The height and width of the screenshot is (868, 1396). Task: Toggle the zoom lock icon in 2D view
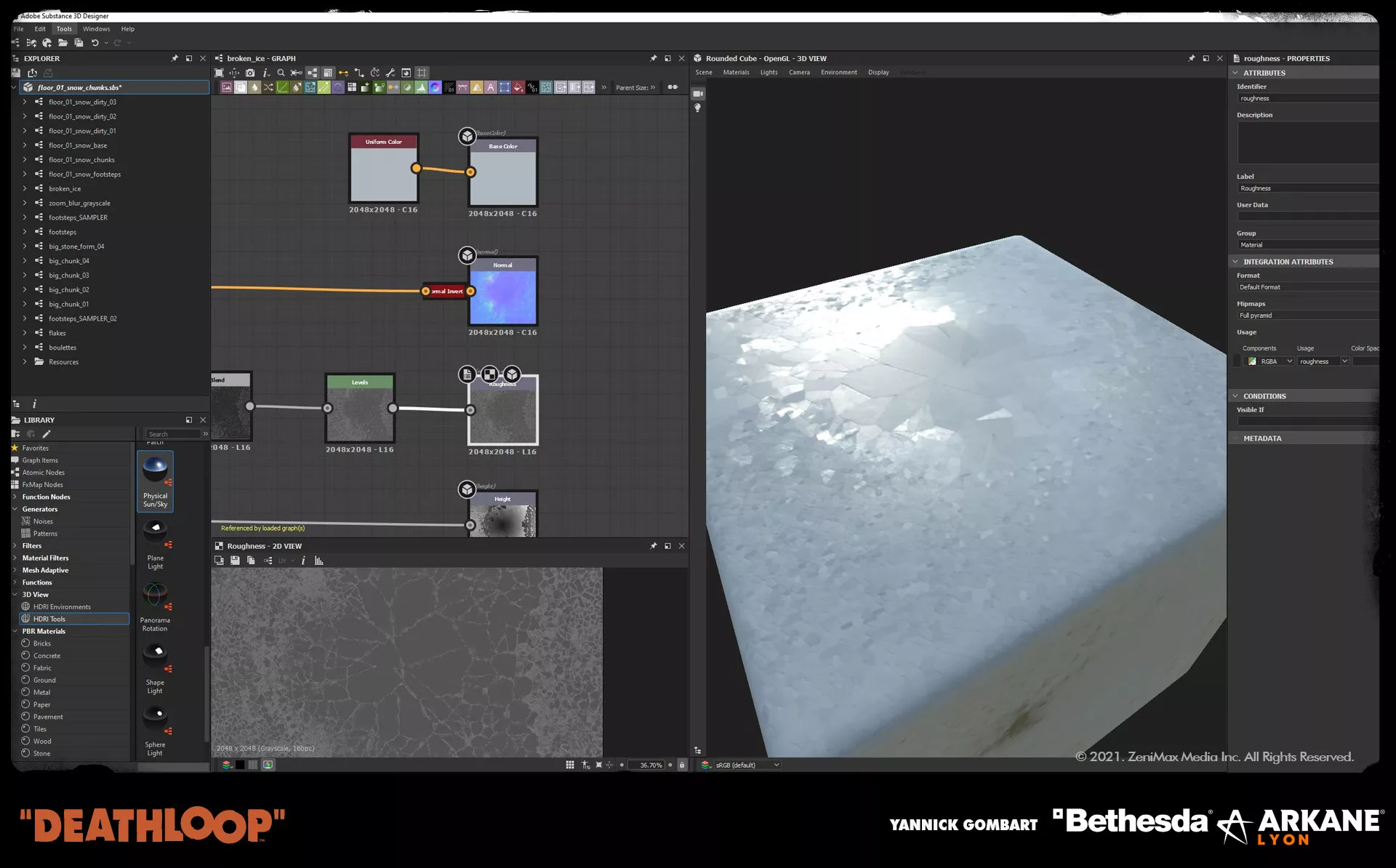pos(682,765)
